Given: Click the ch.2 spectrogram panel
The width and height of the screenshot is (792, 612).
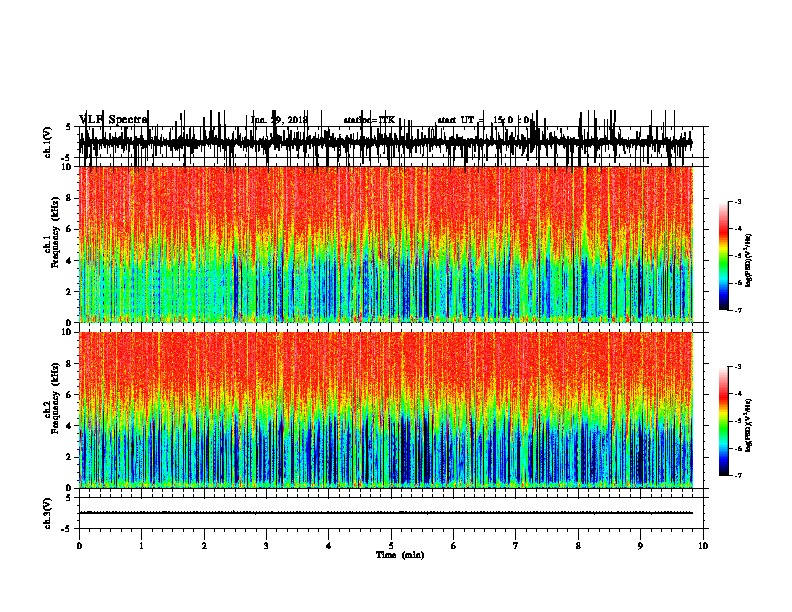Looking at the screenshot, I should (386, 410).
